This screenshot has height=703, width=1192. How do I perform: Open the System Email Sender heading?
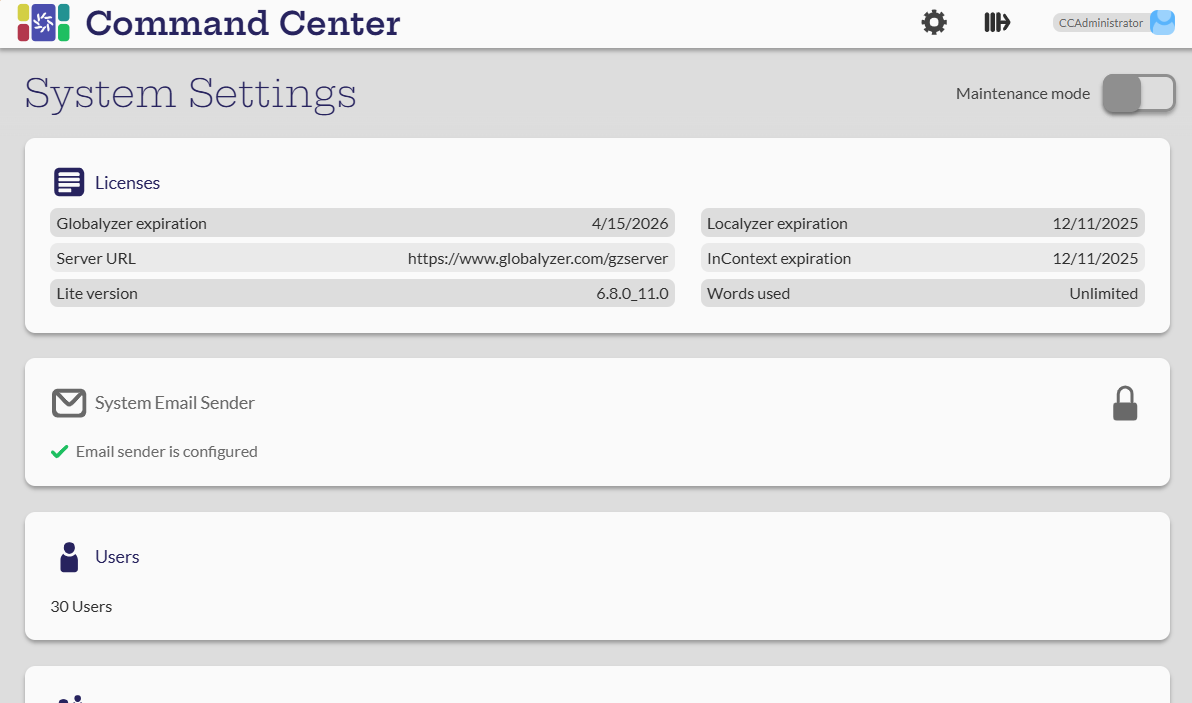point(175,403)
